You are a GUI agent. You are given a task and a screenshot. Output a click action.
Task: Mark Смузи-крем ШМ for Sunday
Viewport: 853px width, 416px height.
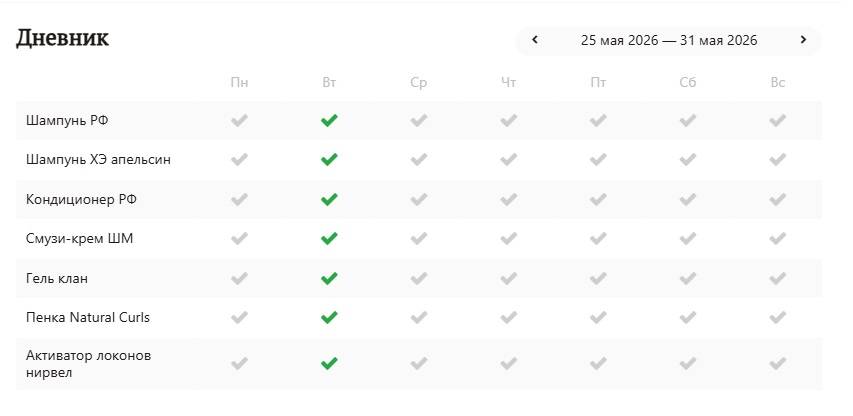coord(777,238)
